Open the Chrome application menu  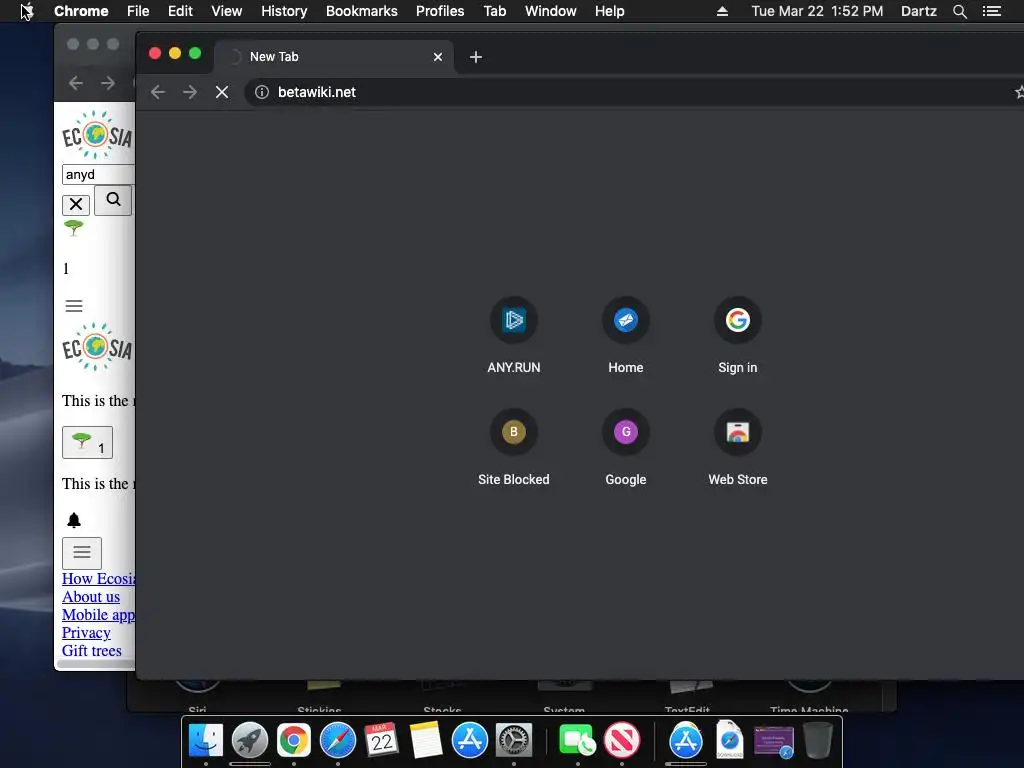click(81, 11)
